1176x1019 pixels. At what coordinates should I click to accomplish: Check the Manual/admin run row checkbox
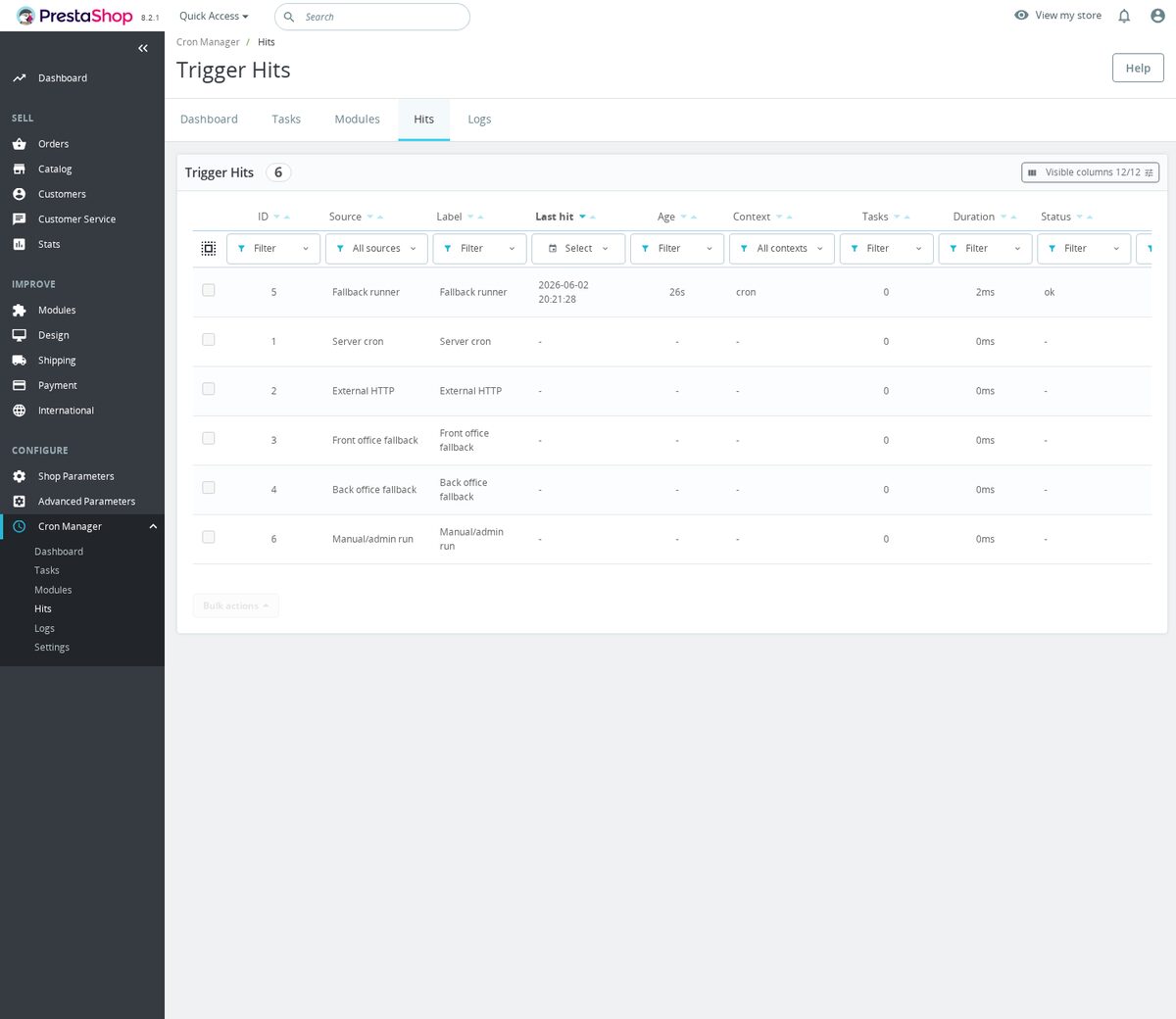[208, 537]
